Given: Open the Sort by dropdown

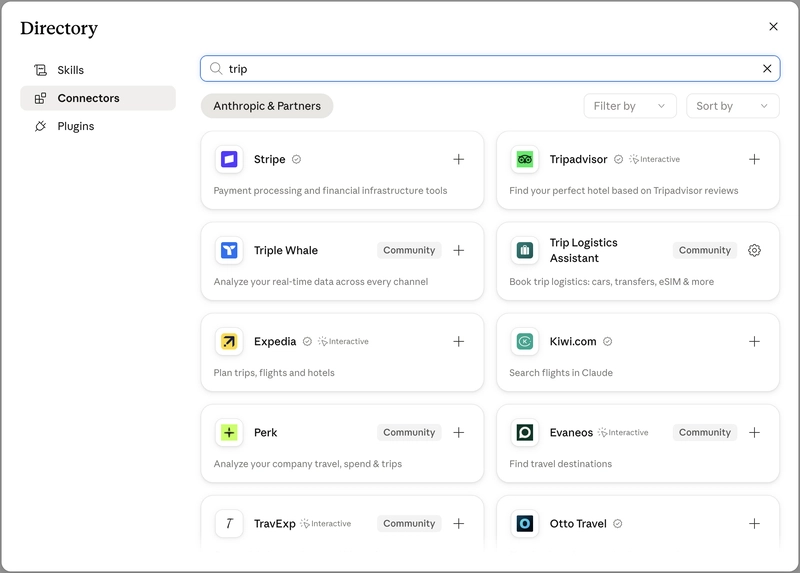Looking at the screenshot, I should tap(733, 106).
